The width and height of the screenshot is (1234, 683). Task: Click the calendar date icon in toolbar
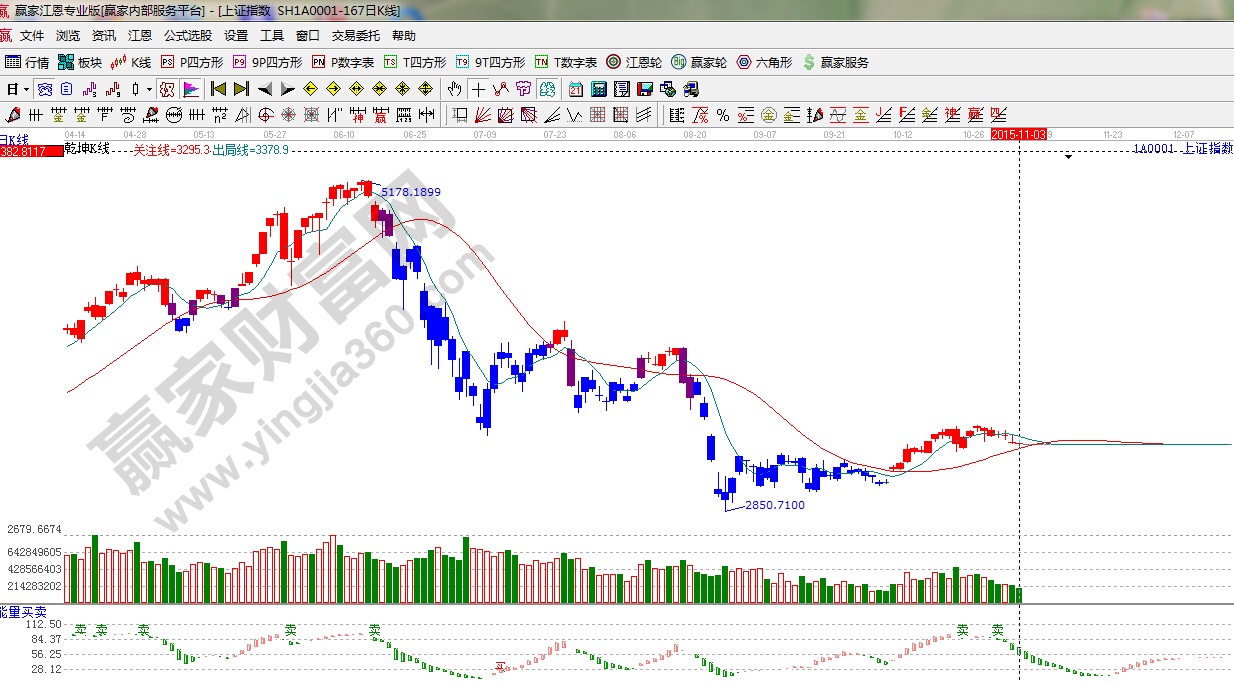(x=576, y=89)
